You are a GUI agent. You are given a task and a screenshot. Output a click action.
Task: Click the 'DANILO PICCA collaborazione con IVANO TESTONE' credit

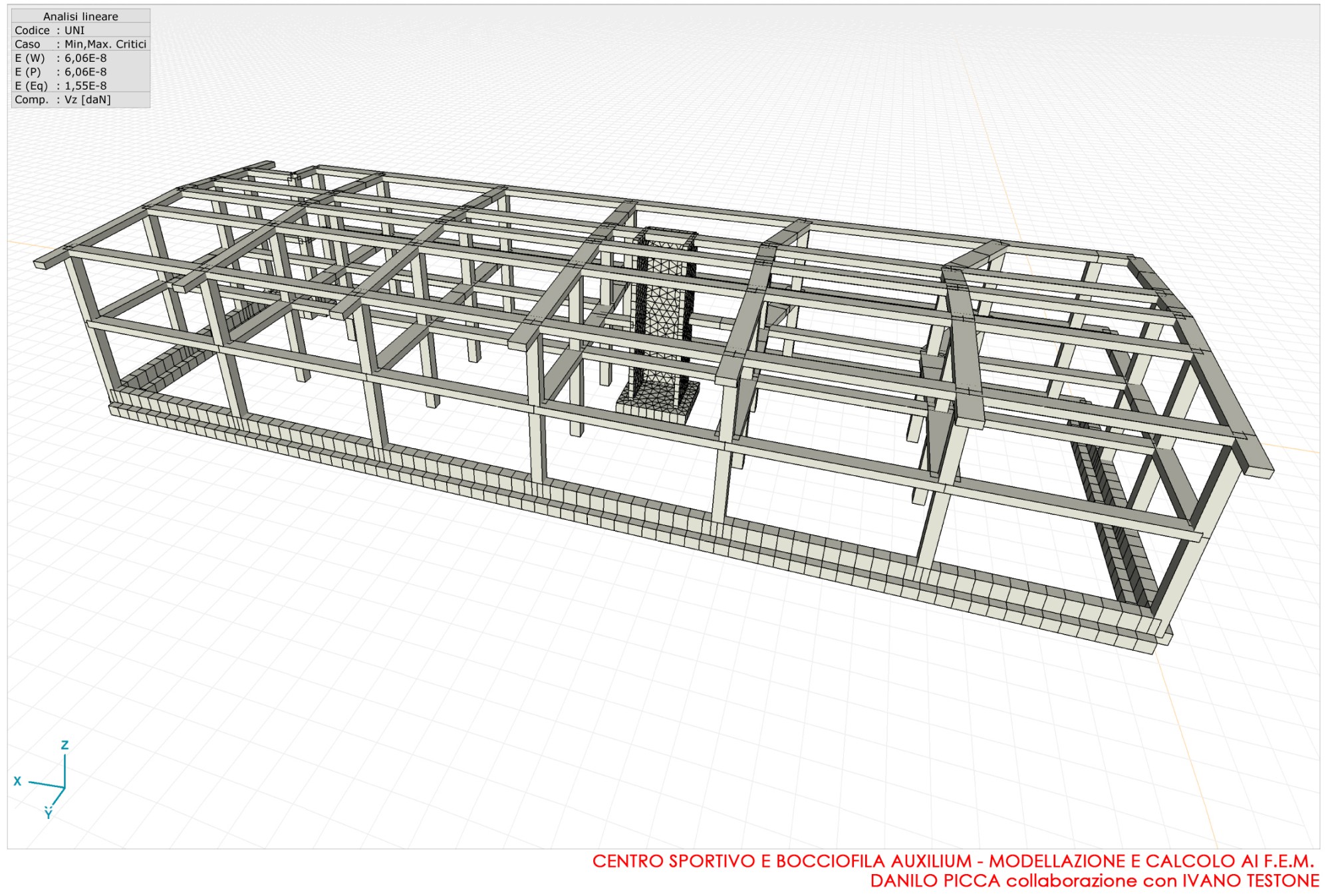click(1095, 881)
